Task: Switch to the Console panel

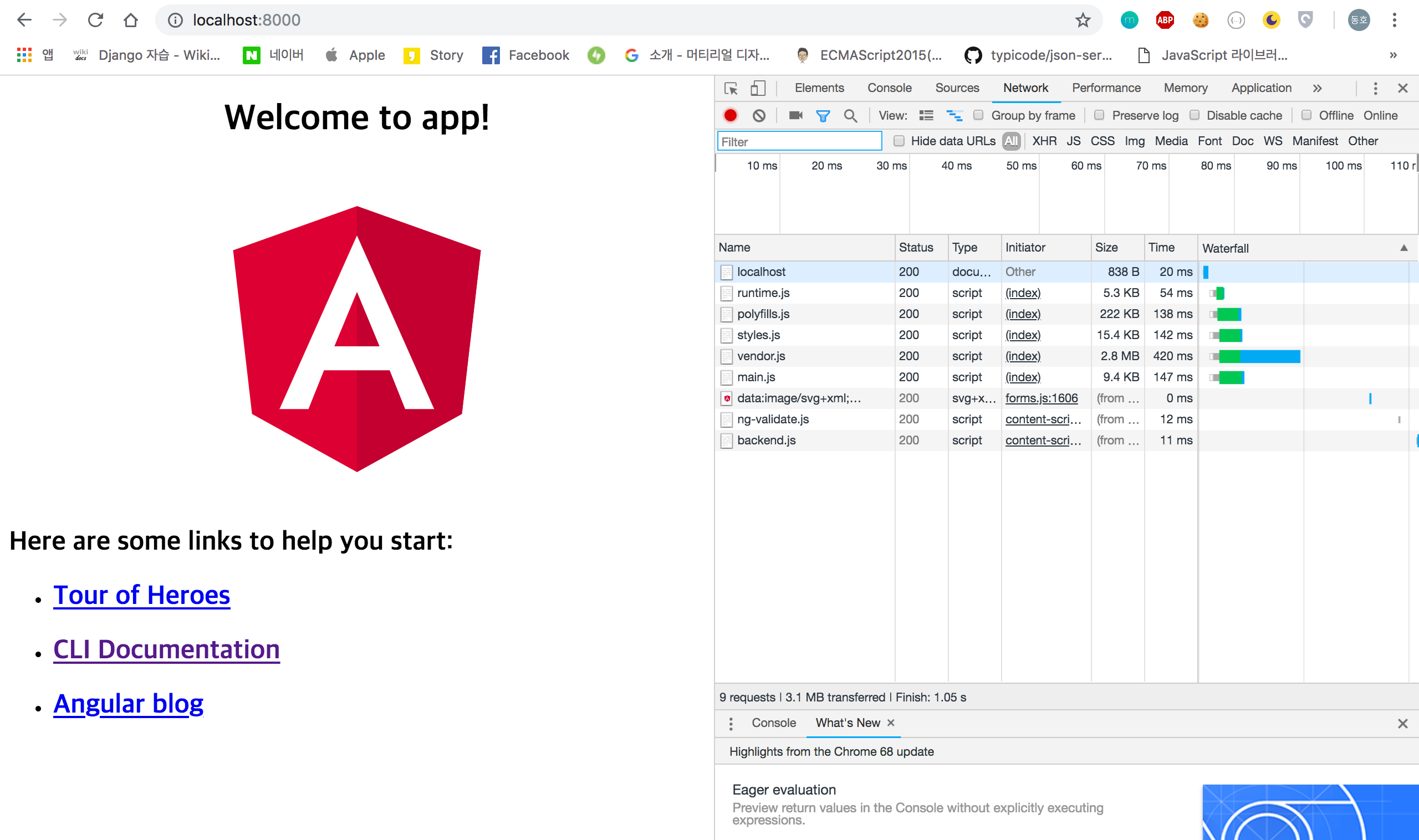Action: pos(889,88)
